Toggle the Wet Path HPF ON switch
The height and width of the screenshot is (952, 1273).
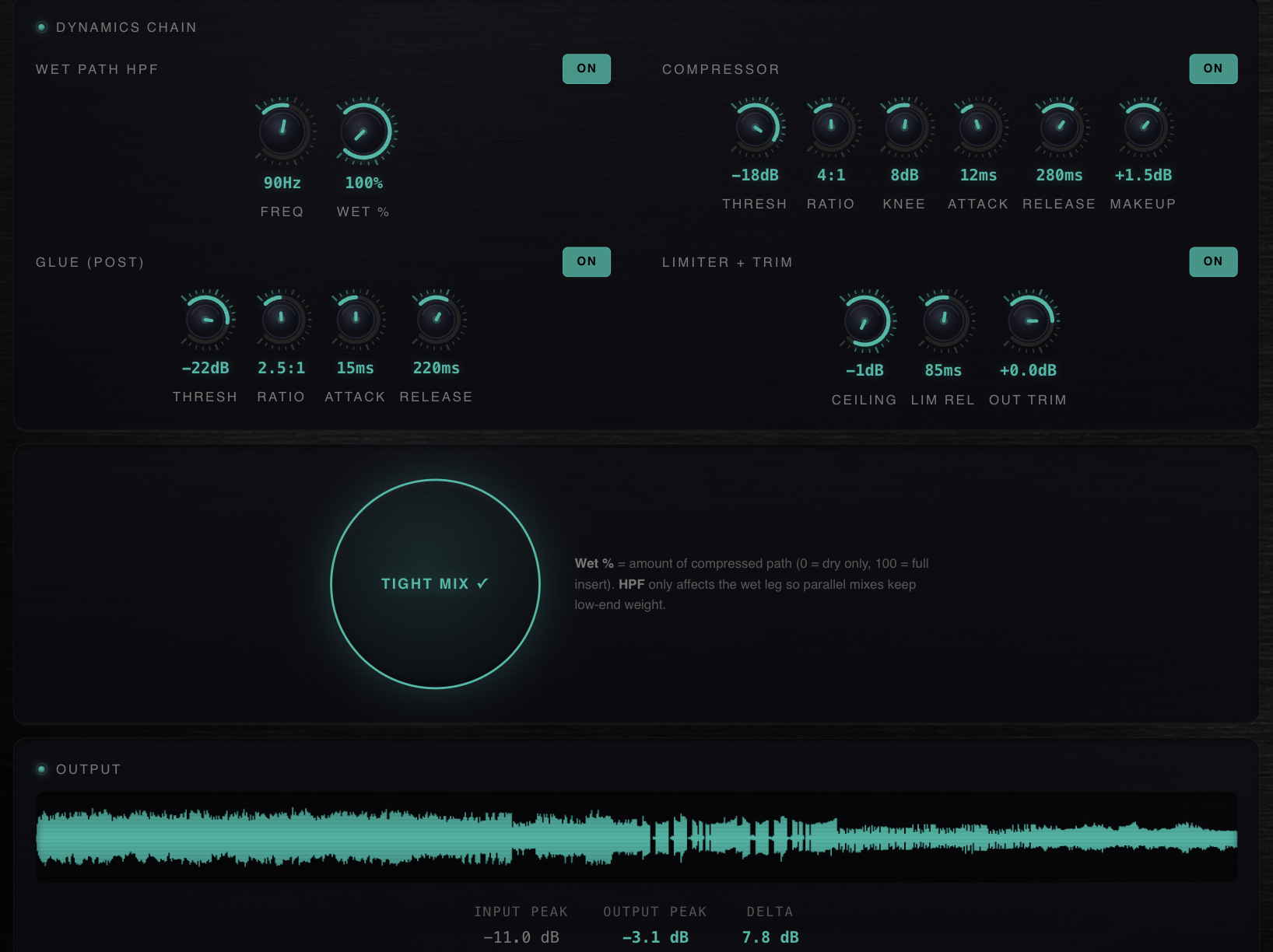(x=586, y=68)
